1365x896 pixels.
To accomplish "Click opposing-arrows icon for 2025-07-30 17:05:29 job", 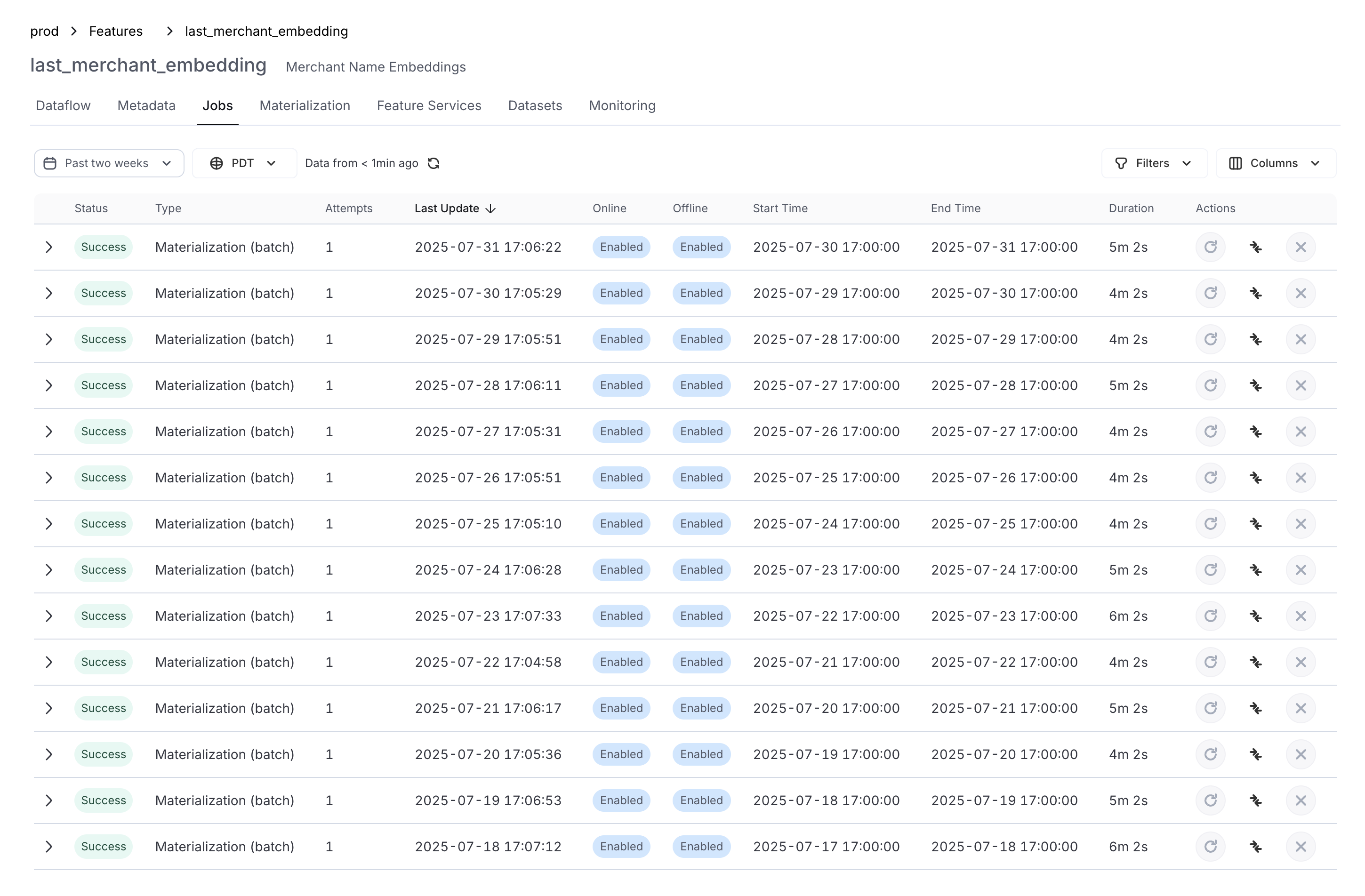I will pos(1255,294).
